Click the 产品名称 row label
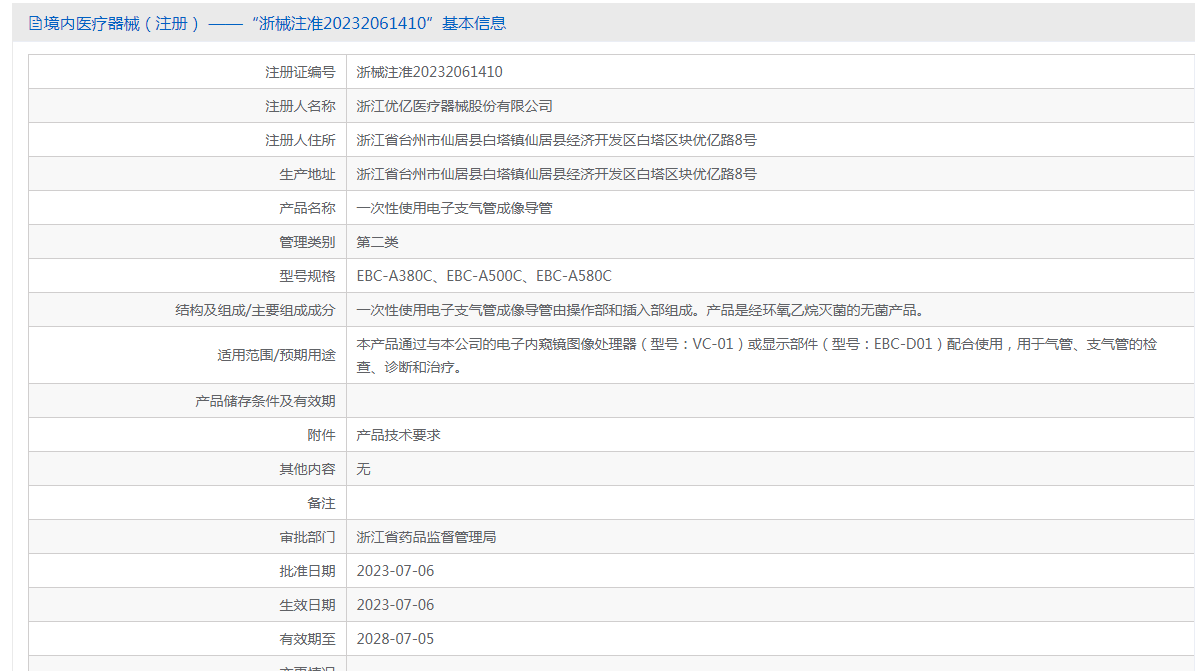The image size is (1195, 671). (x=307, y=208)
